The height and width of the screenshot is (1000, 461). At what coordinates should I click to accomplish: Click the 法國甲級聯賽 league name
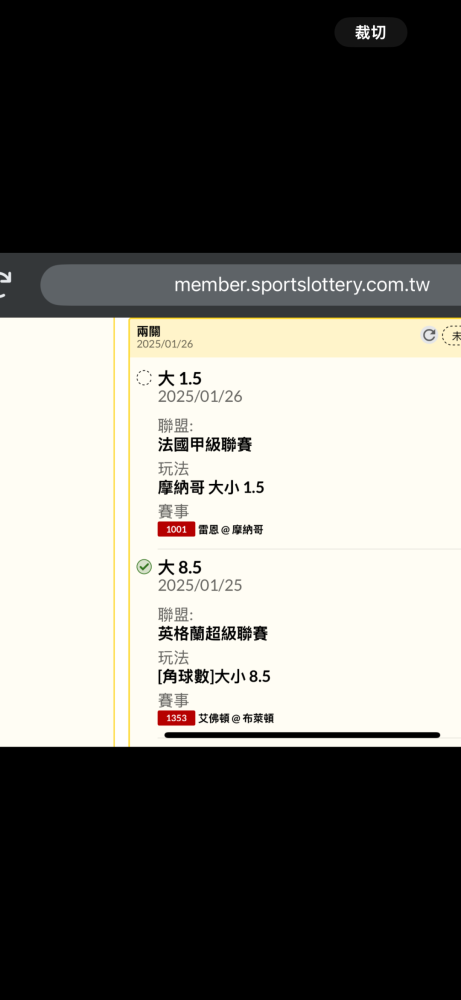(205, 445)
